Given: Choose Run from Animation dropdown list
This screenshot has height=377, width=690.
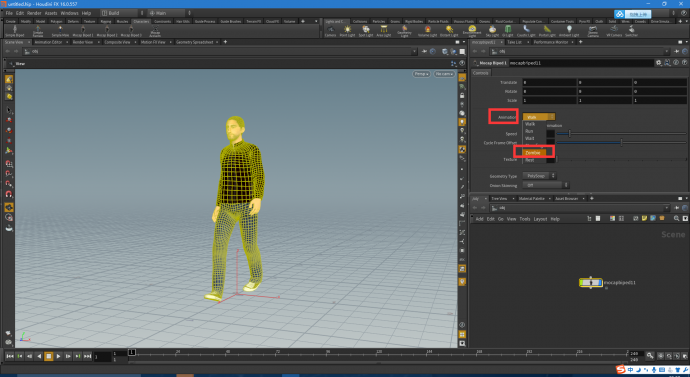Looking at the screenshot, I should coord(529,131).
